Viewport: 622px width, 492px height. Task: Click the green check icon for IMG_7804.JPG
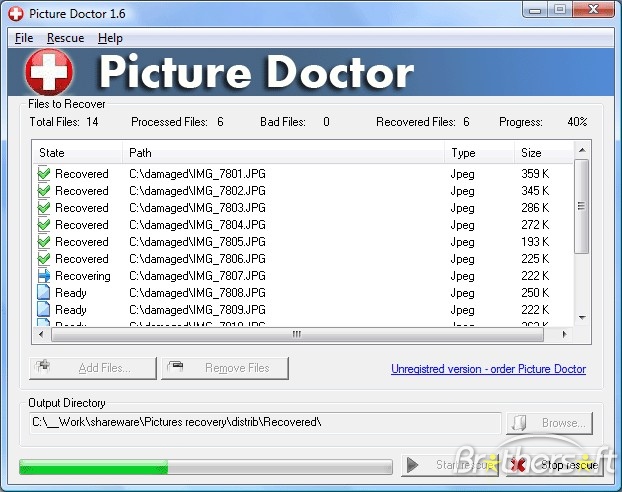click(x=44, y=225)
